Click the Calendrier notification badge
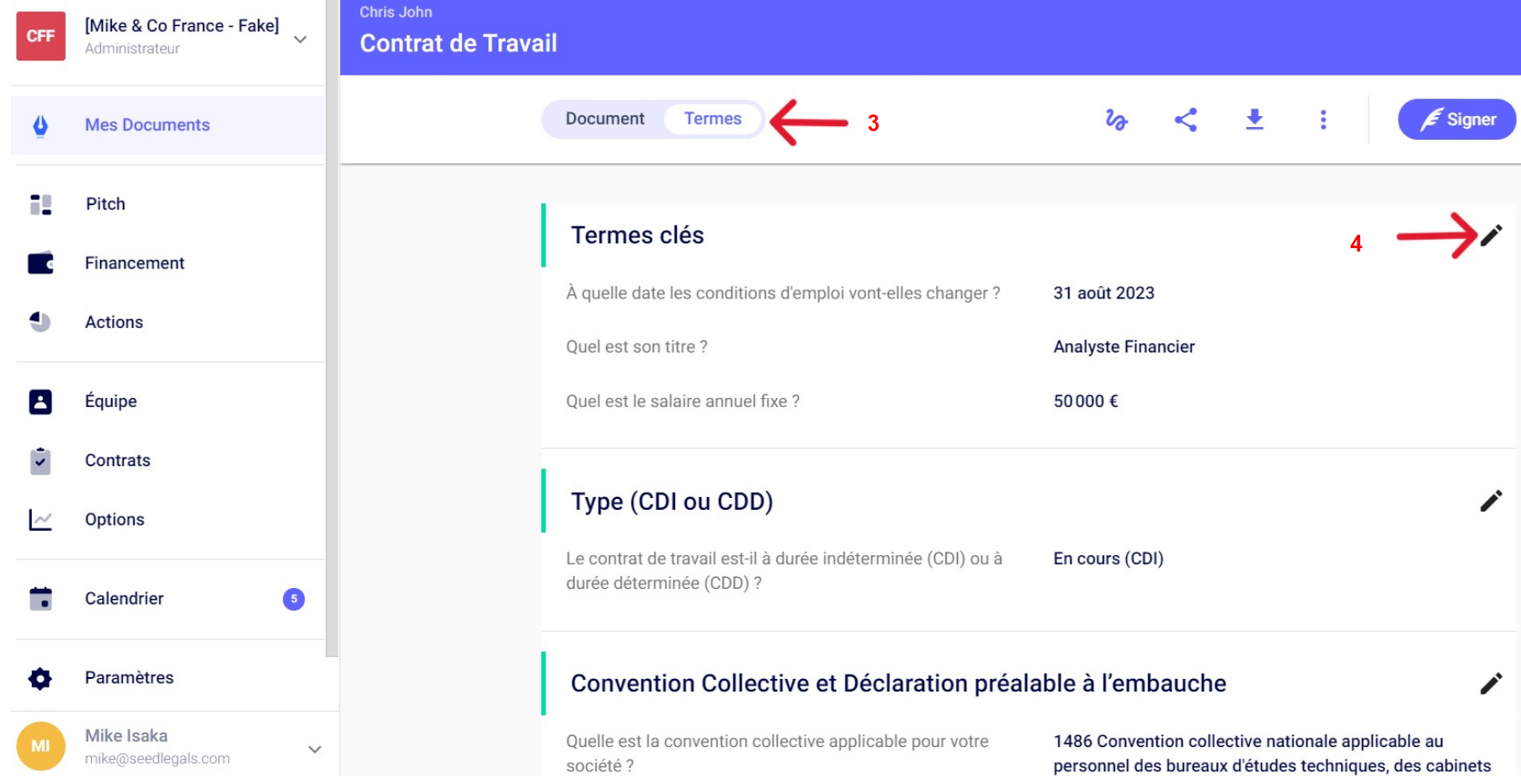1521x784 pixels. tap(294, 599)
